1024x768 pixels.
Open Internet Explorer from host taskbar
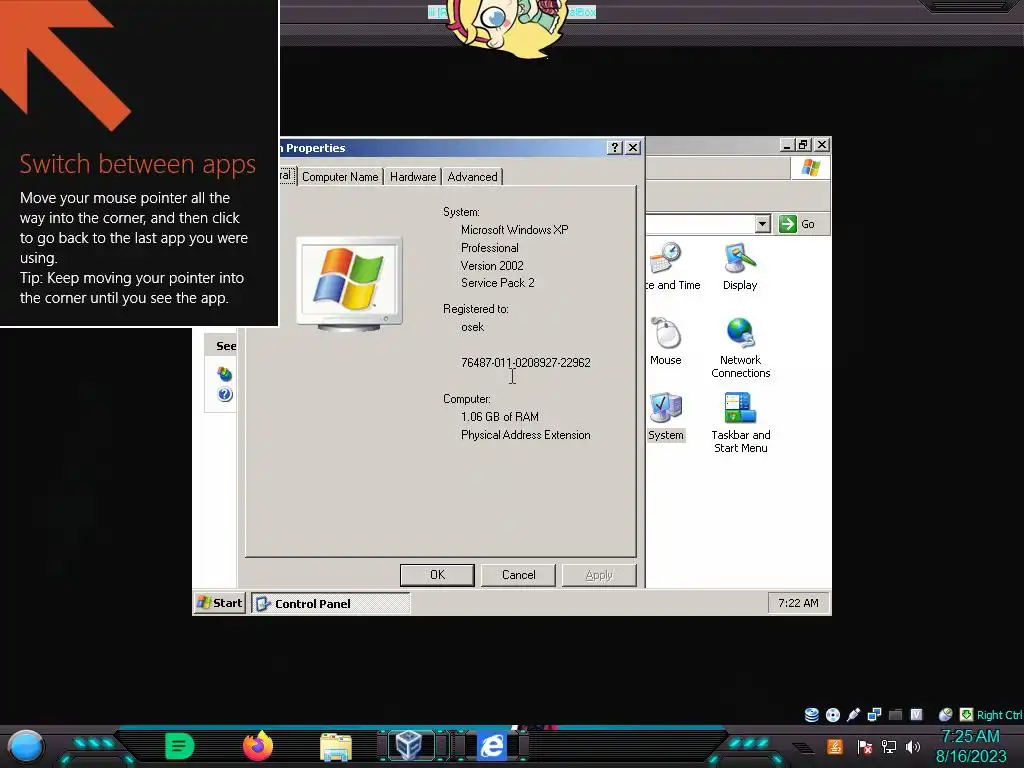point(492,746)
